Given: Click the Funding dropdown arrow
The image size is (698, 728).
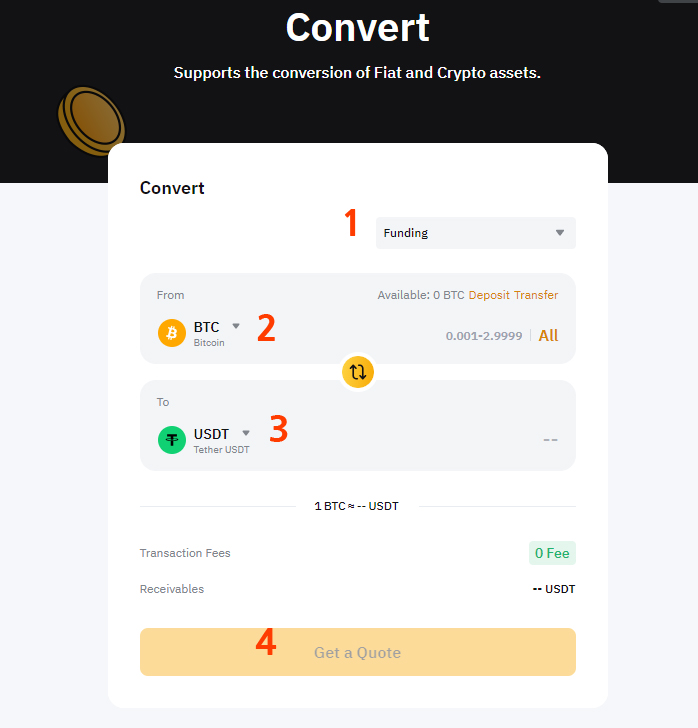Looking at the screenshot, I should pos(560,233).
